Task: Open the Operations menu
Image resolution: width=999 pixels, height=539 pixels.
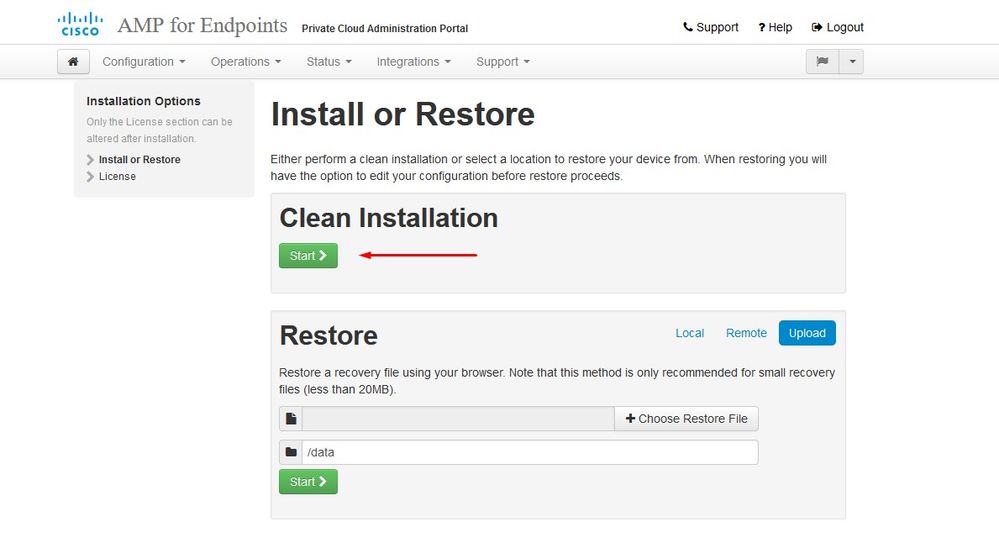Action: (x=246, y=62)
